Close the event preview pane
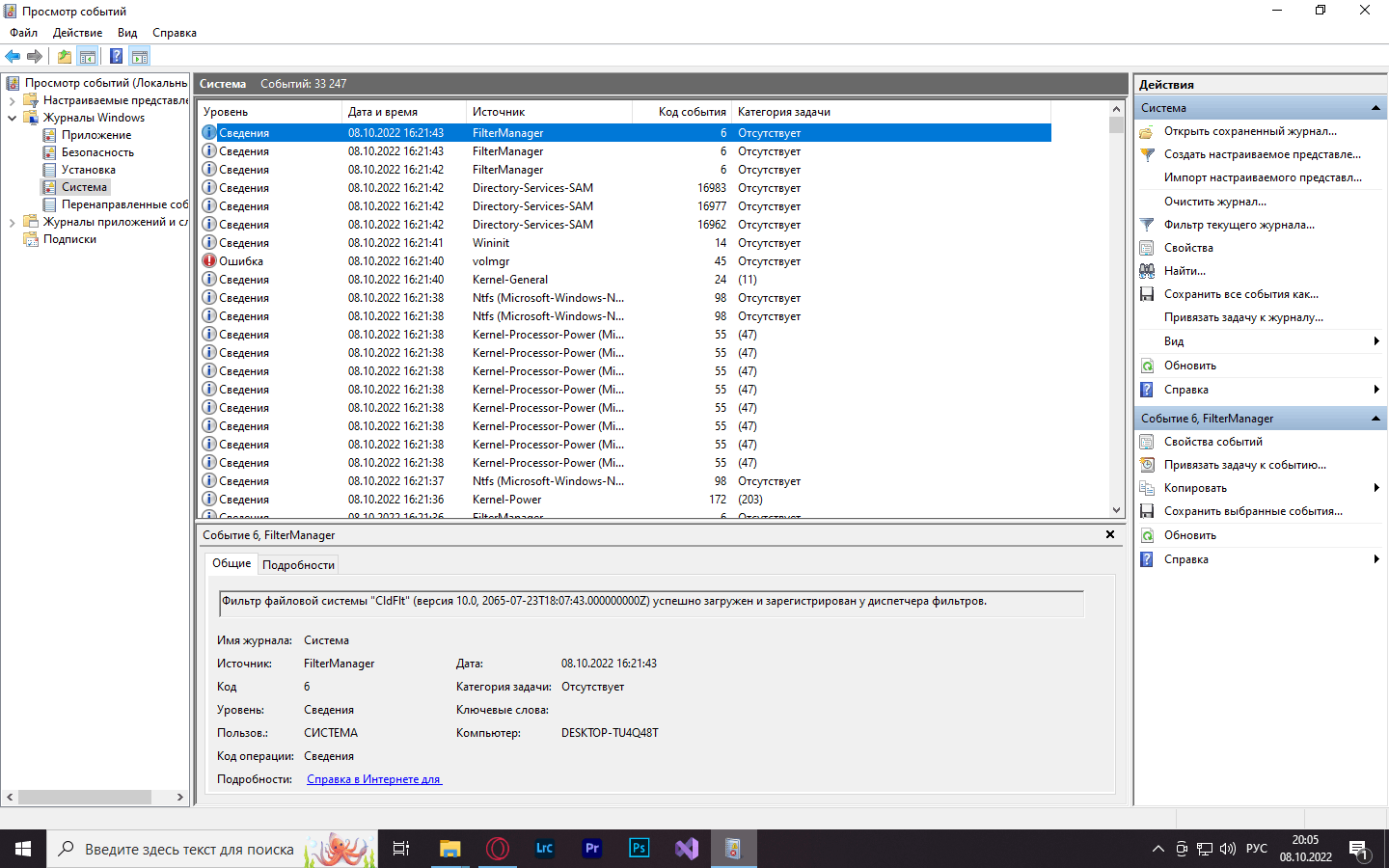This screenshot has width=1389, height=868. click(1110, 534)
